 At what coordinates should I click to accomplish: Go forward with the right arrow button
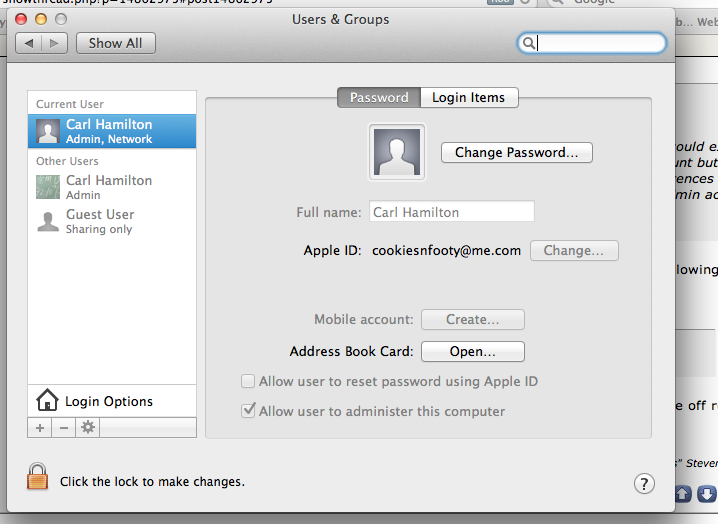54,44
